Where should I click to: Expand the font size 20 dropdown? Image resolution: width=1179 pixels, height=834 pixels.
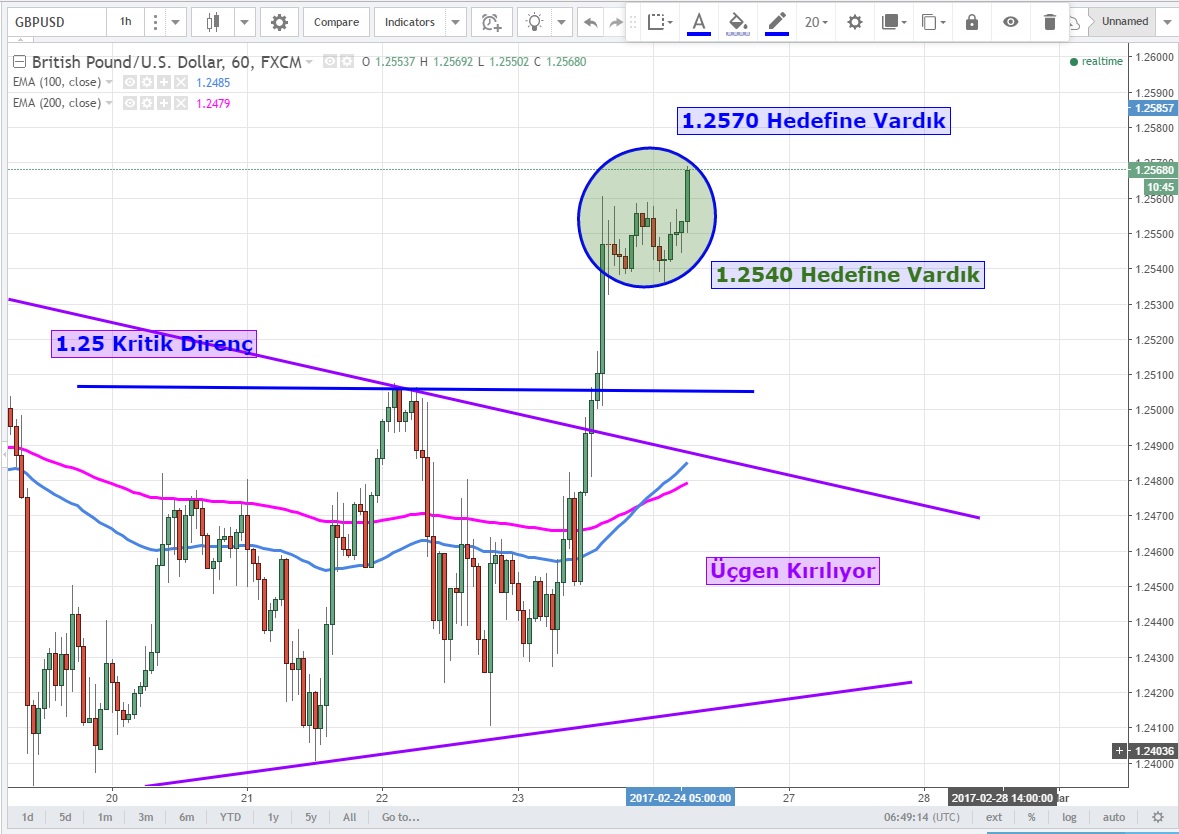[x=816, y=22]
